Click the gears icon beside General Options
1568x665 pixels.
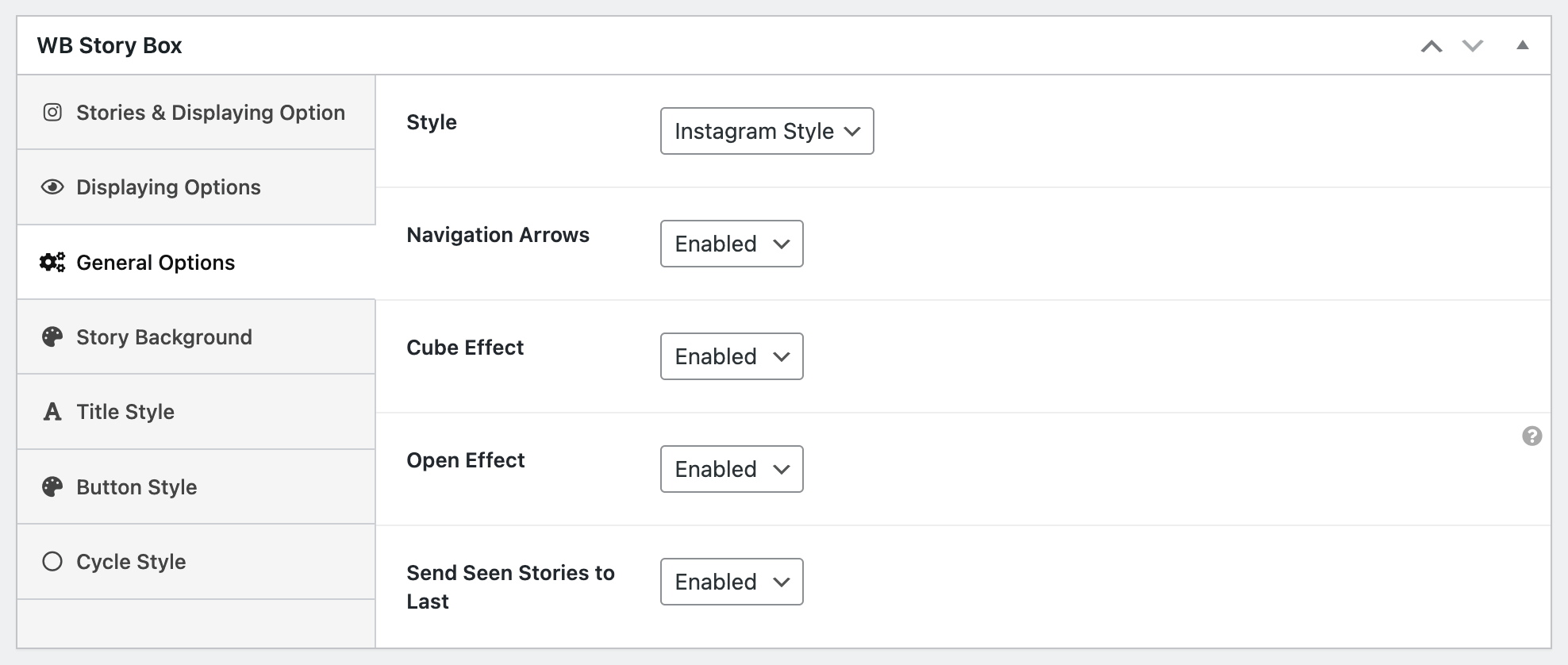tap(52, 263)
